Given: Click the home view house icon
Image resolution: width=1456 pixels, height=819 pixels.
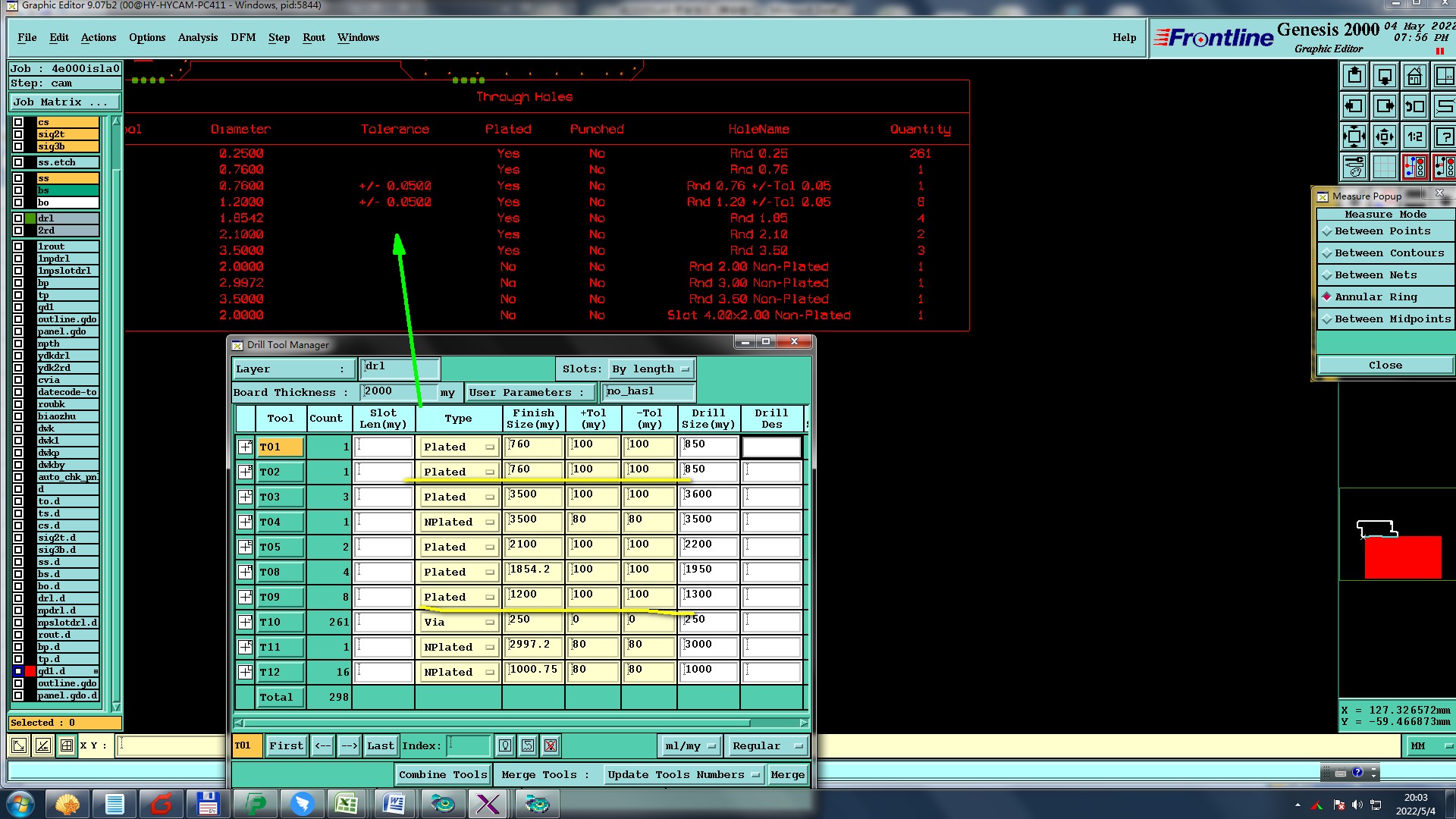Looking at the screenshot, I should 1415,77.
